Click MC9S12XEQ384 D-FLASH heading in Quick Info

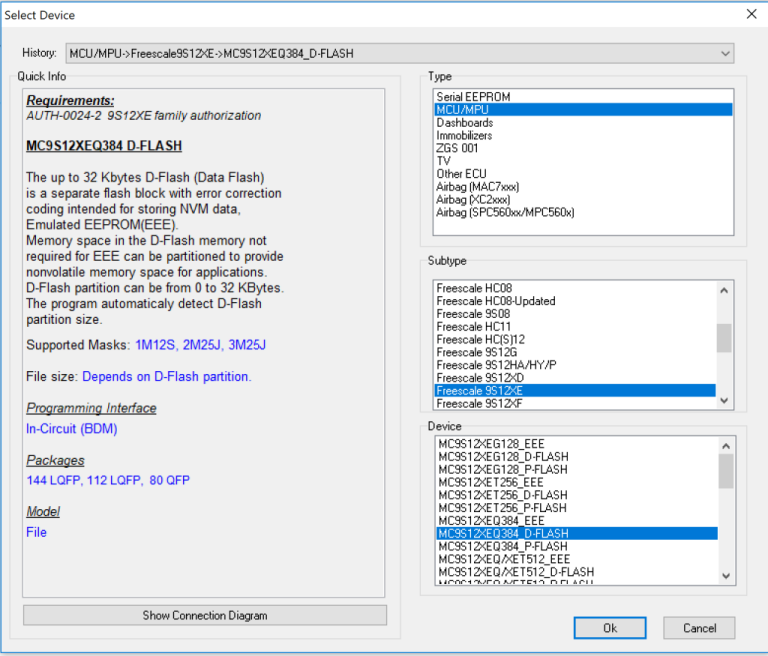pos(104,146)
